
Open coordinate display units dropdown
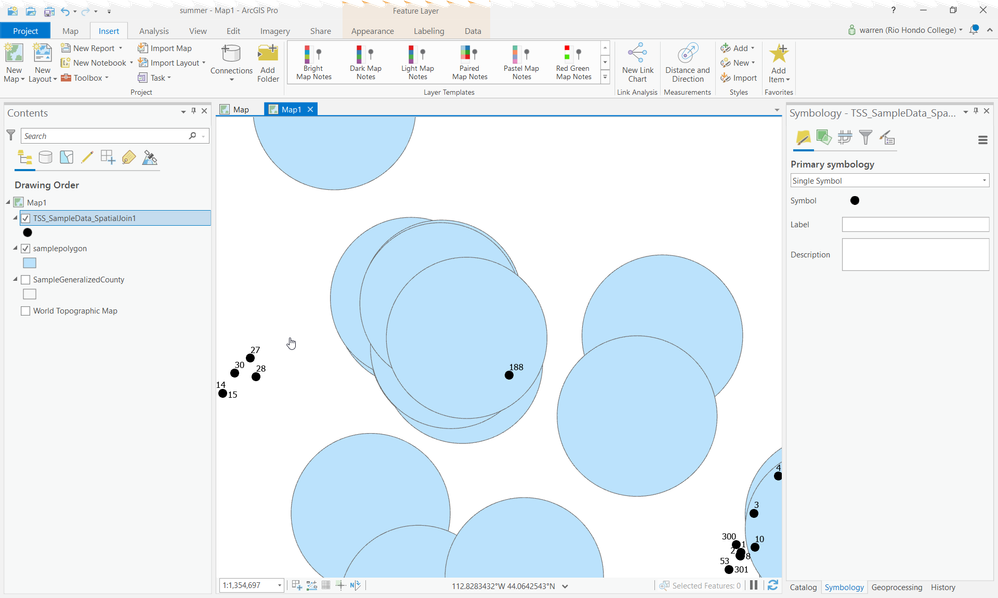[565, 586]
